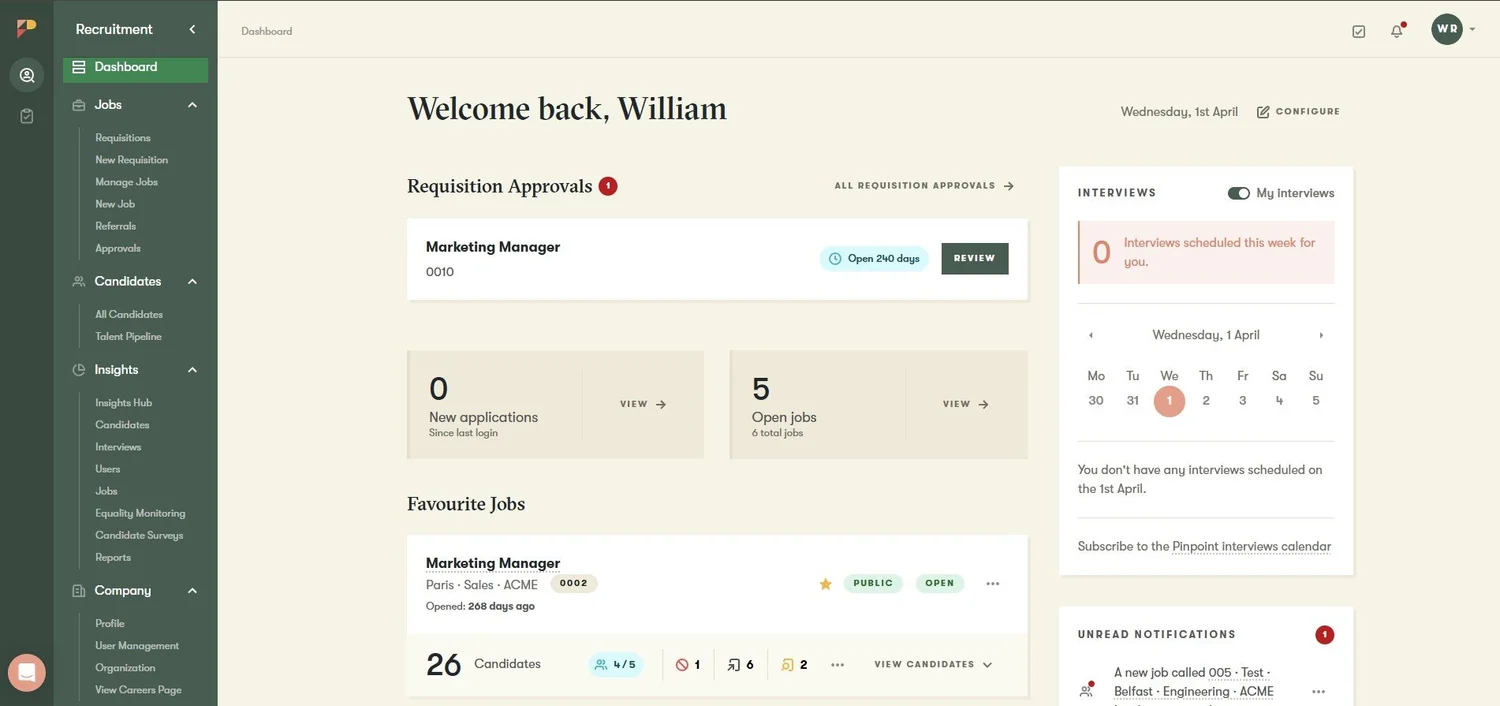Viewport: 1500px width, 706px height.
Task: Click the star on Marketing Manager favourite
Action: tap(825, 584)
